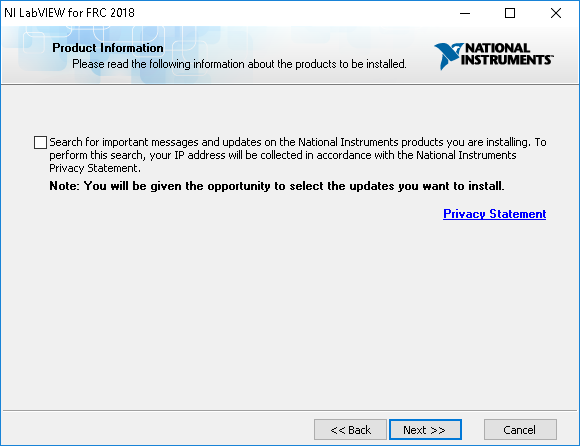Maximize the NI LabVIEW installer window
The image size is (580, 446).
click(x=510, y=13)
